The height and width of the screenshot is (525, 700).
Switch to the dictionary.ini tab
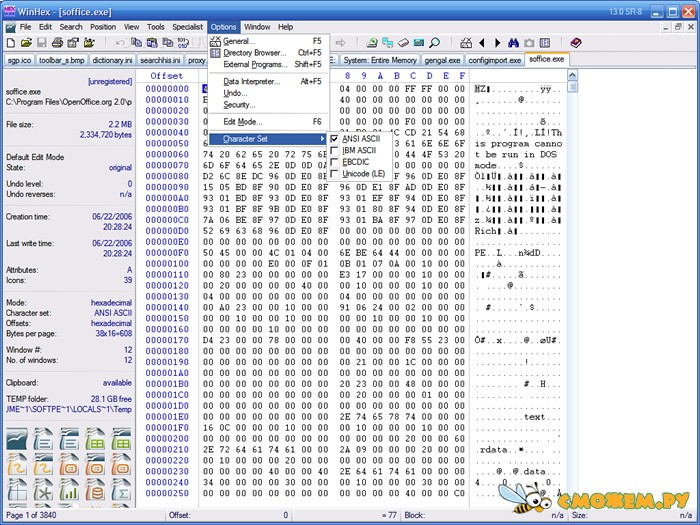[112, 60]
